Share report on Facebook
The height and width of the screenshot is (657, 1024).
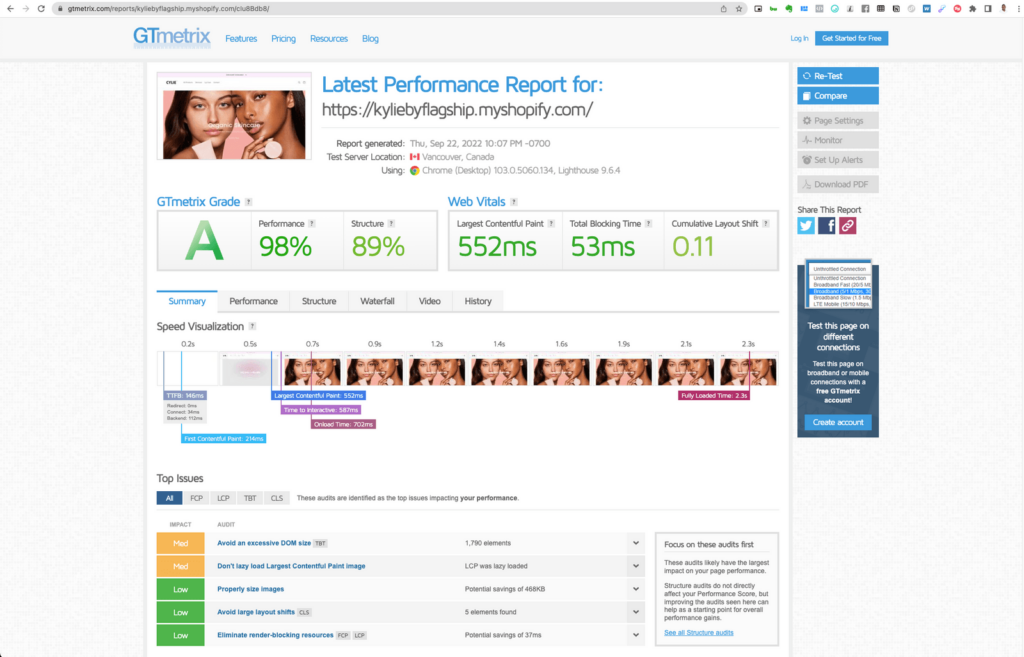coord(827,226)
